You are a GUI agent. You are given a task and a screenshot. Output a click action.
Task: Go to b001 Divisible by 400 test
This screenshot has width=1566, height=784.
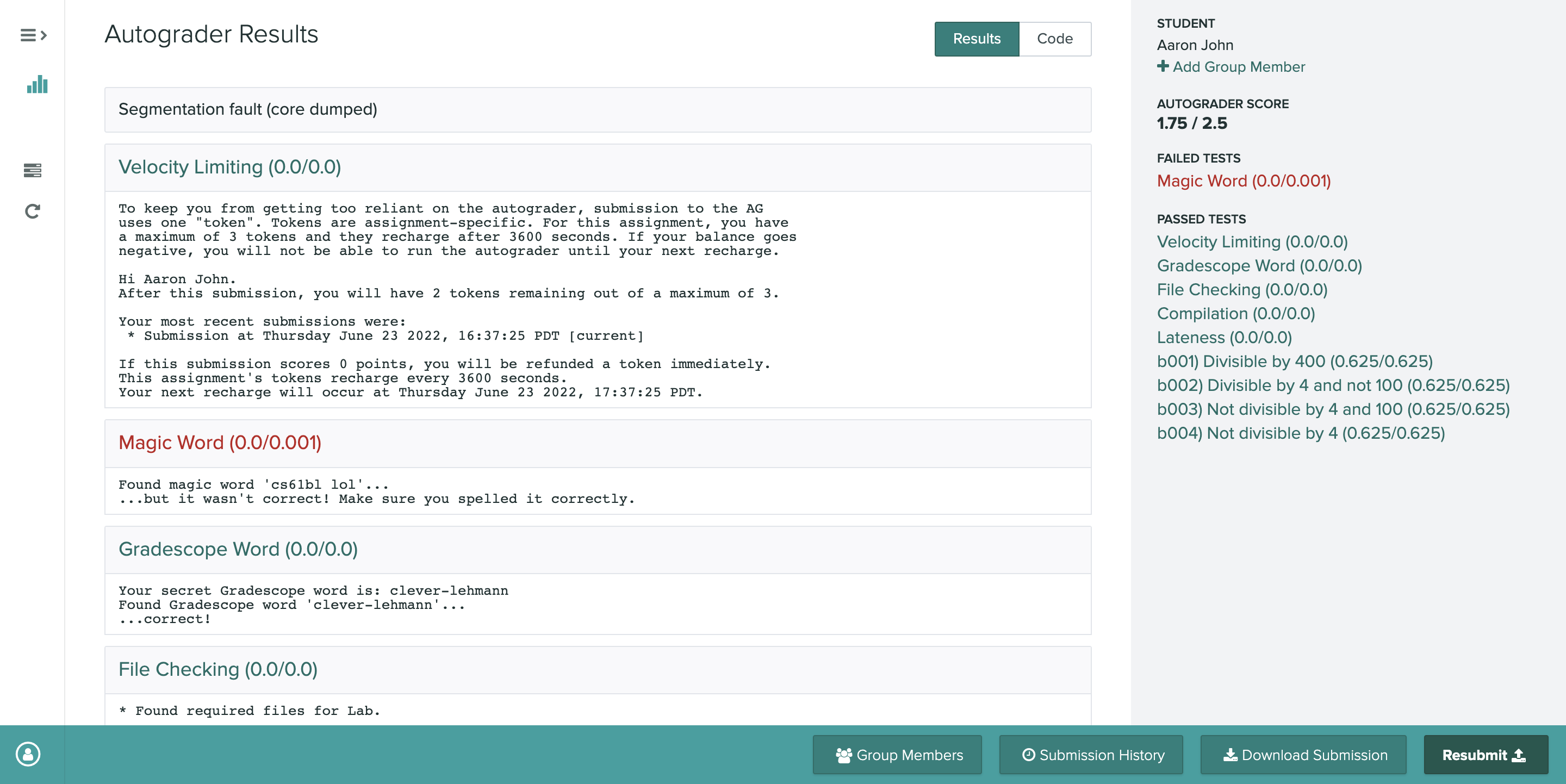[1294, 362]
